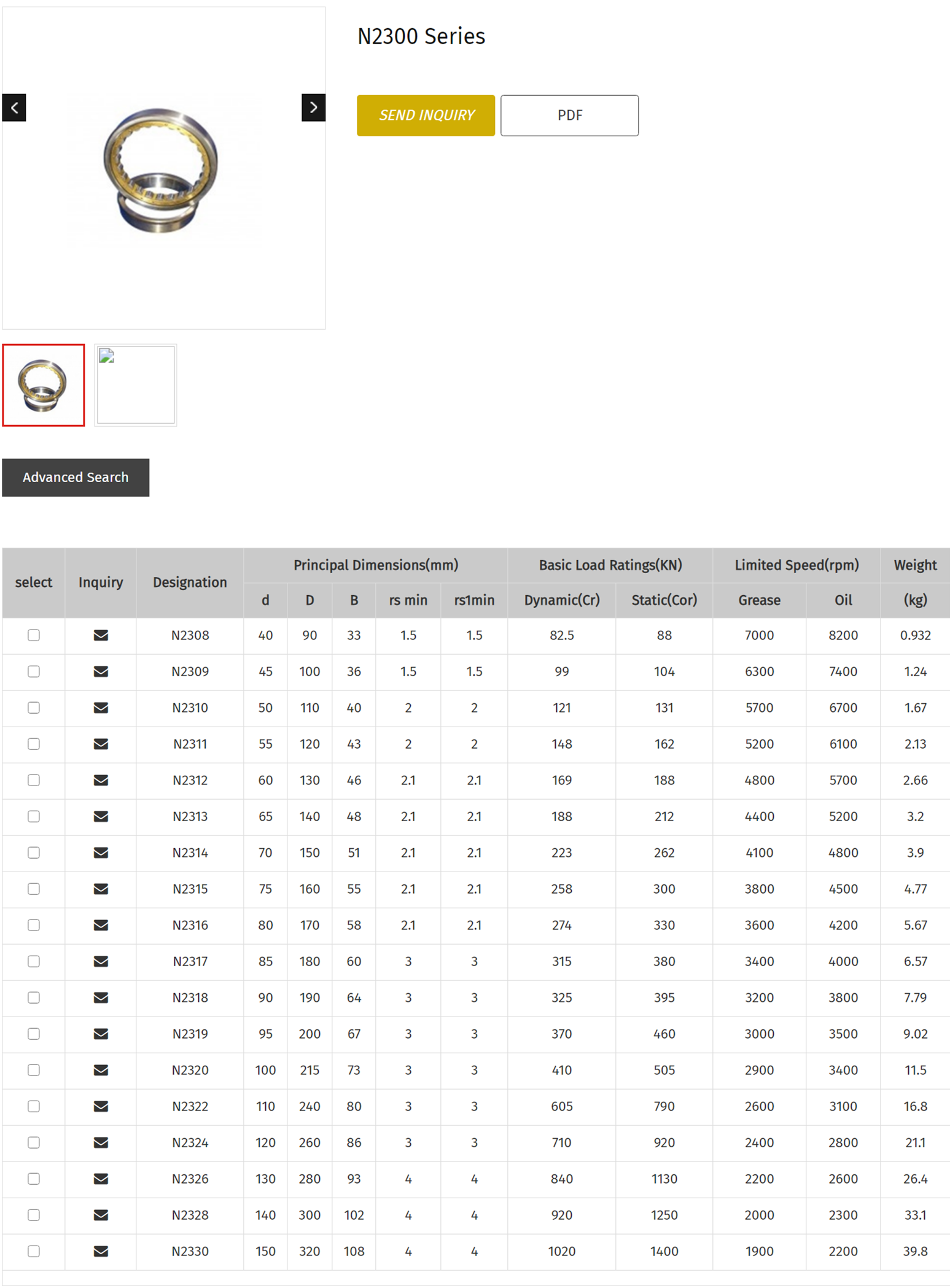Tick the checkbox for N2309
Image resolution: width=950 pixels, height=1288 pixels.
(34, 671)
